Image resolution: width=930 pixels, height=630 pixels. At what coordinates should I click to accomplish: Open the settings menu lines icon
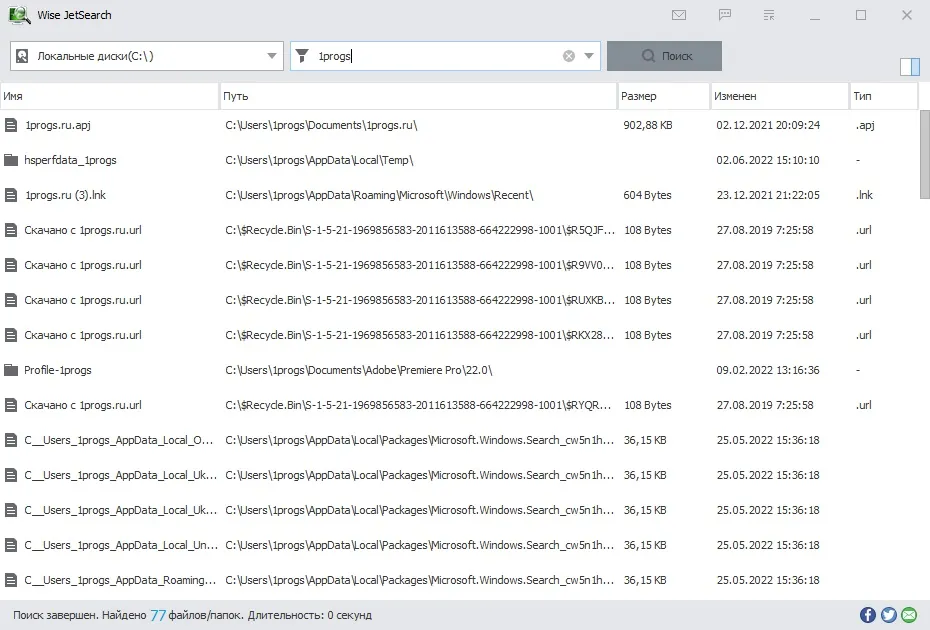pos(769,15)
